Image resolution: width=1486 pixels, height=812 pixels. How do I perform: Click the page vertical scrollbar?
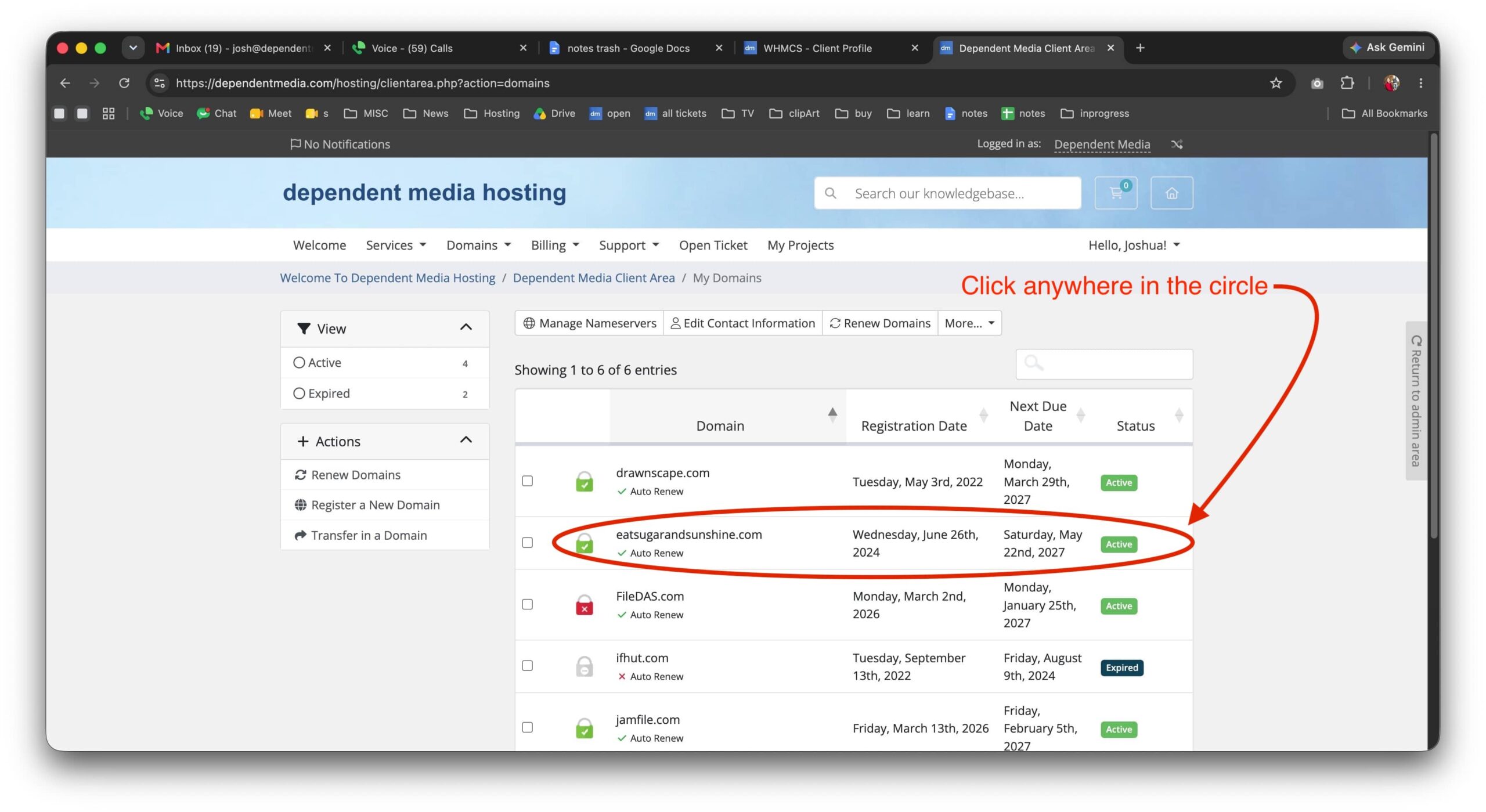coord(1433,337)
